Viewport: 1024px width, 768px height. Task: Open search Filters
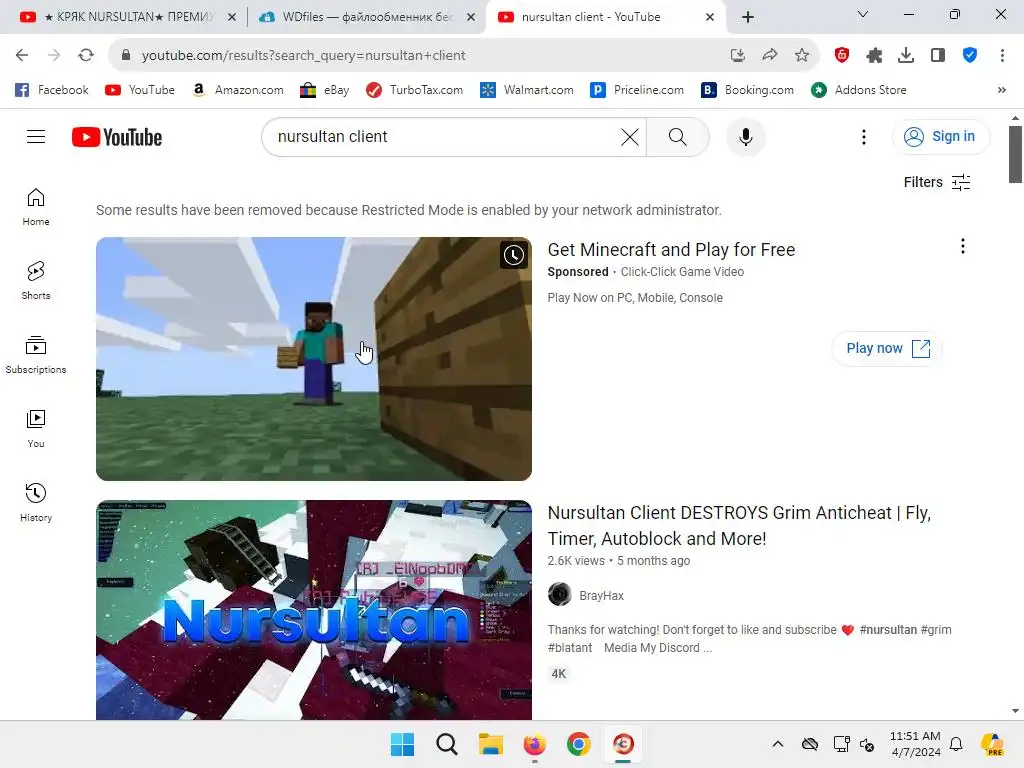point(936,182)
